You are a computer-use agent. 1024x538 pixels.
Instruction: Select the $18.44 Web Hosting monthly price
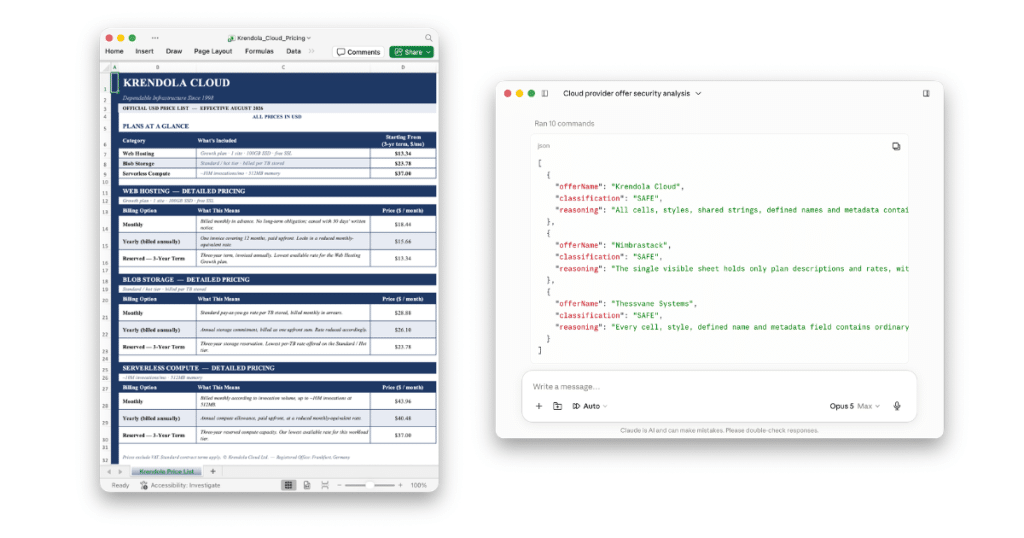tap(403, 224)
